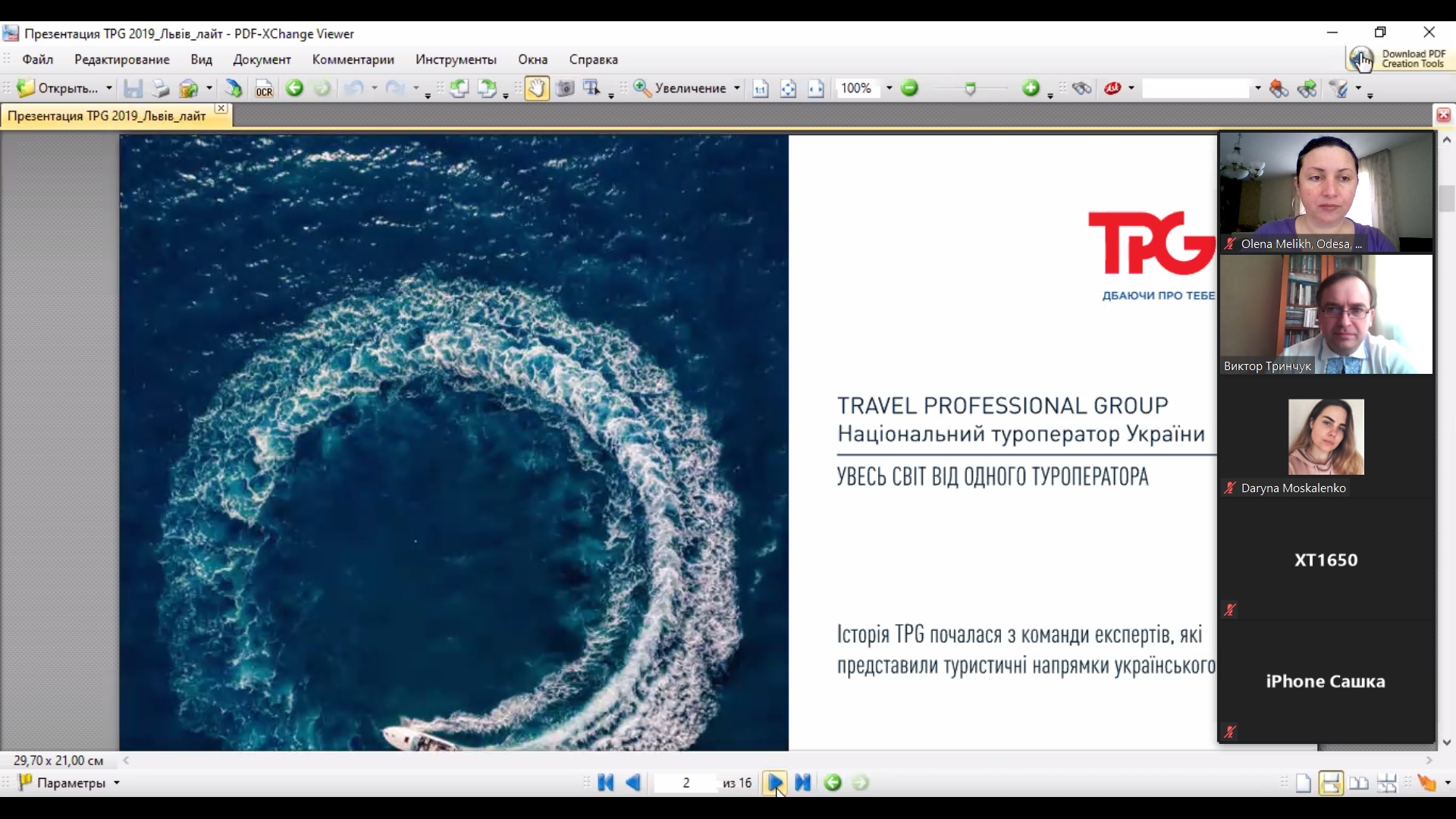Enable continuous page layout
This screenshot has height=819, width=1456.
(1331, 783)
